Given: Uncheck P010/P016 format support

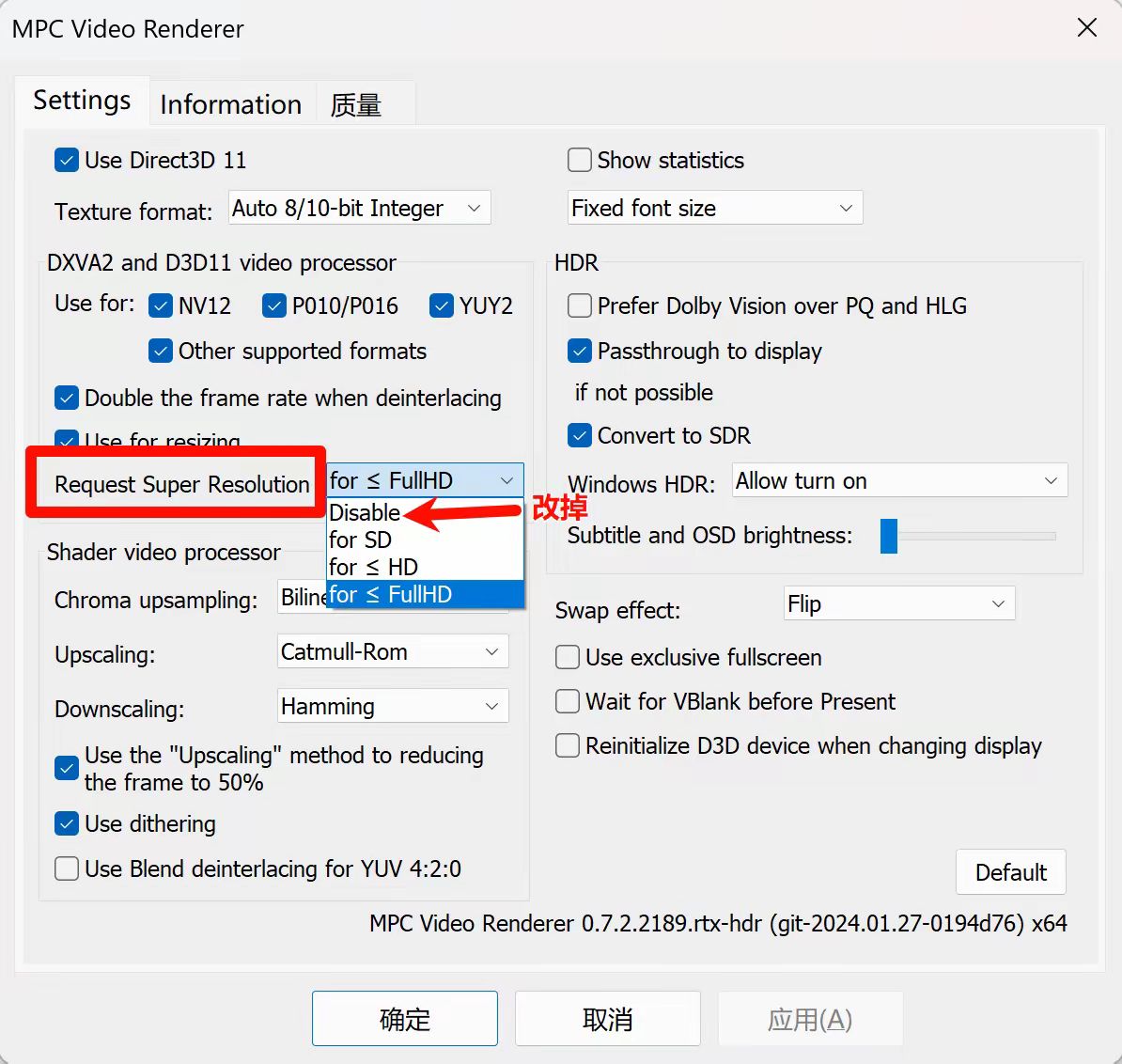Looking at the screenshot, I should point(273,305).
